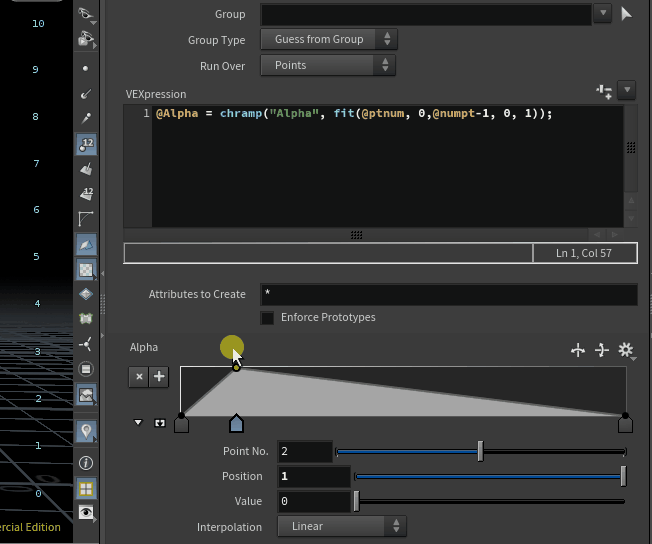Open Group field dropdown arrow
Screen dimensions: 652x544
pos(603,13)
